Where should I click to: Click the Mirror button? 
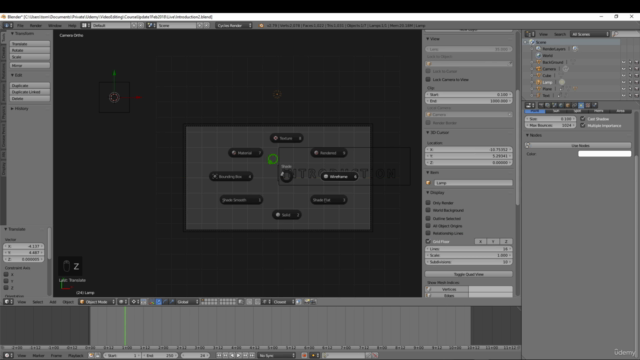click(30, 65)
